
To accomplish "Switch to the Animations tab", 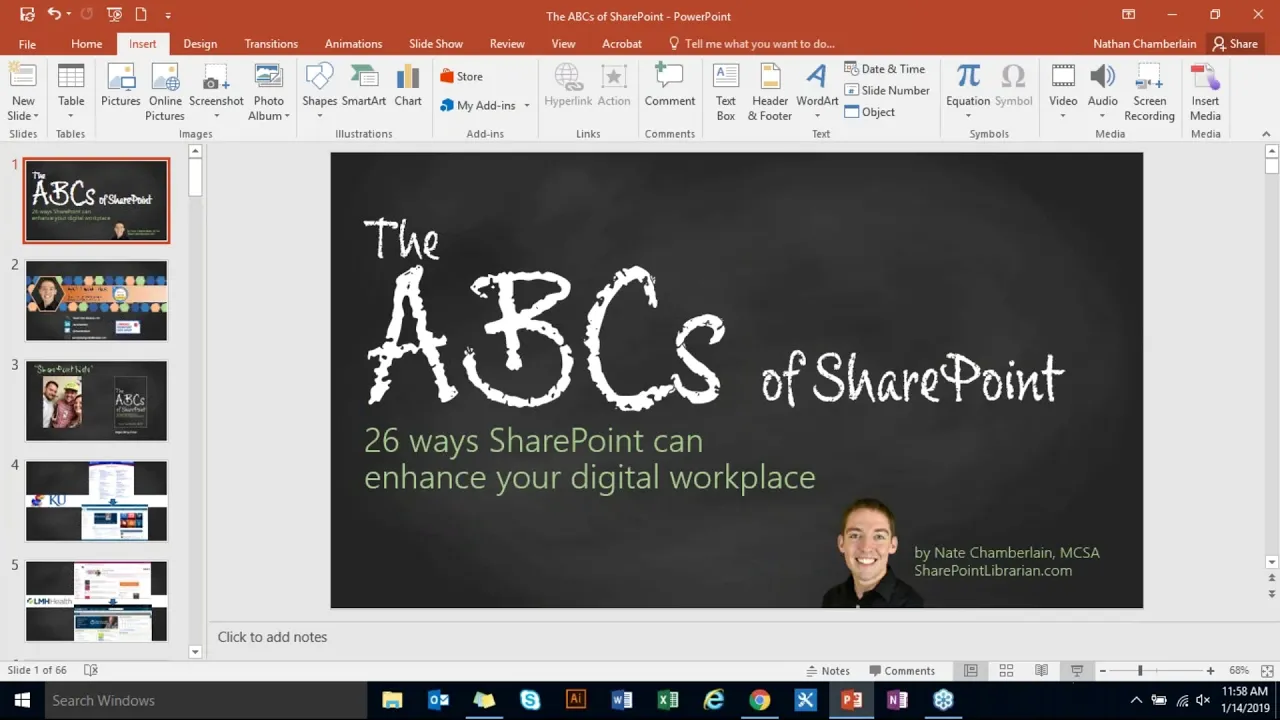I will coord(353,44).
